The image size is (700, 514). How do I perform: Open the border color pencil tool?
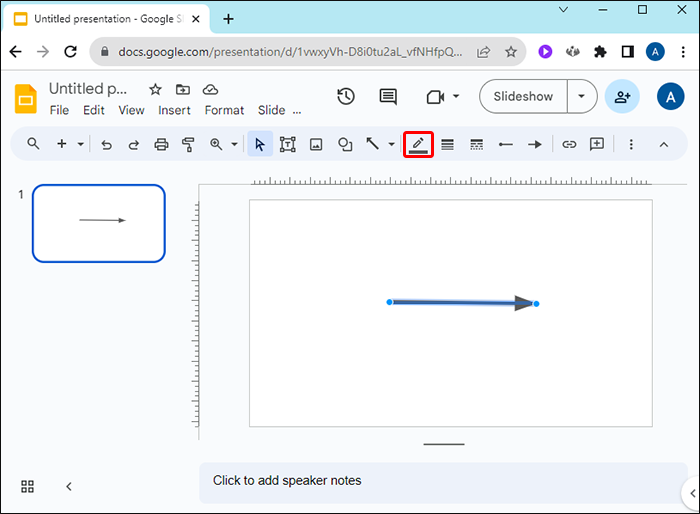pos(418,144)
